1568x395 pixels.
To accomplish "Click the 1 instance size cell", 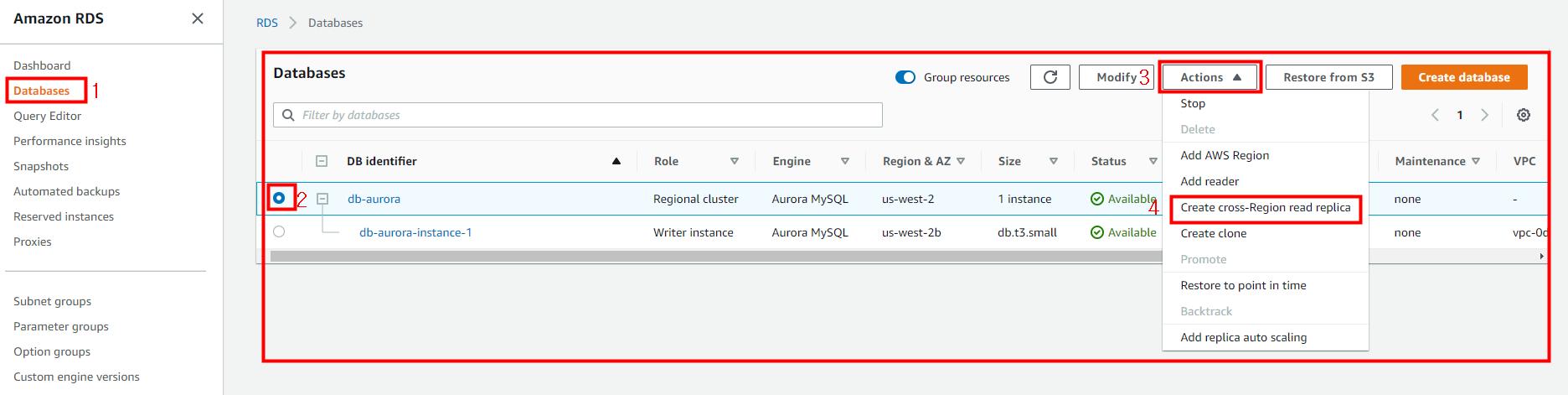I will pyautogui.click(x=1024, y=199).
